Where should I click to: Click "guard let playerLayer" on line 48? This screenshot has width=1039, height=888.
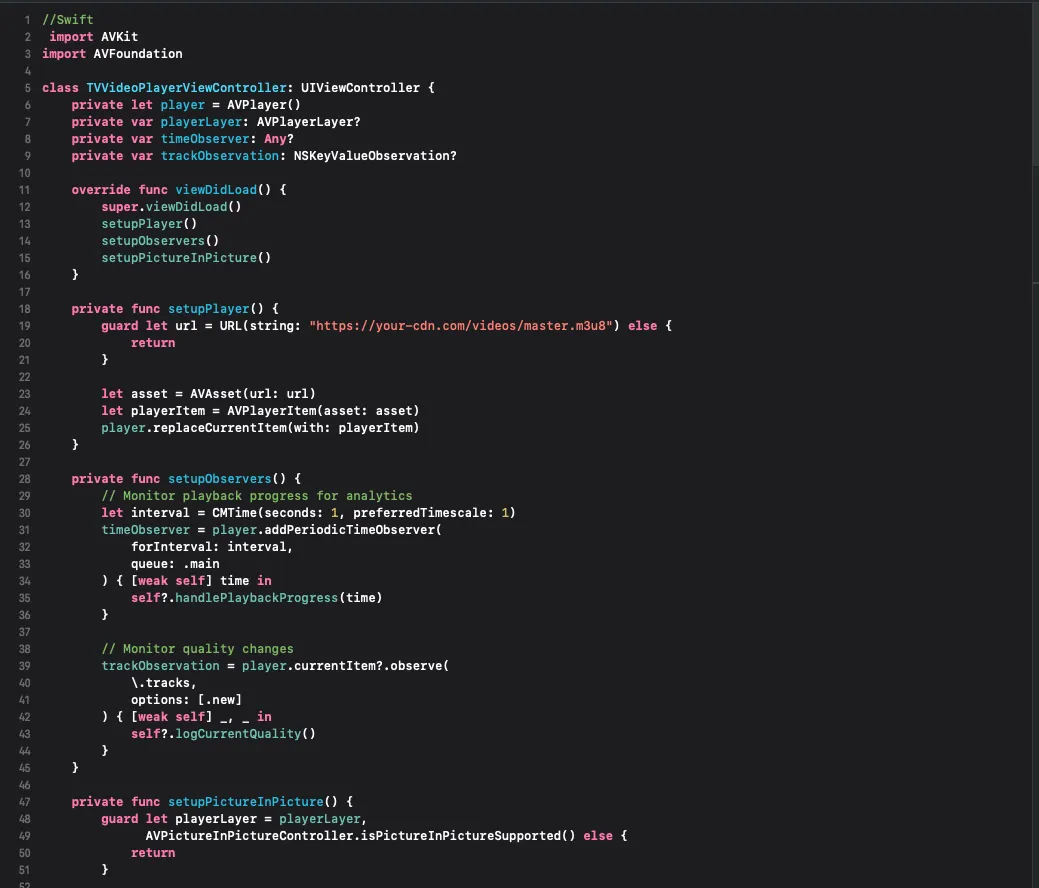(x=179, y=819)
